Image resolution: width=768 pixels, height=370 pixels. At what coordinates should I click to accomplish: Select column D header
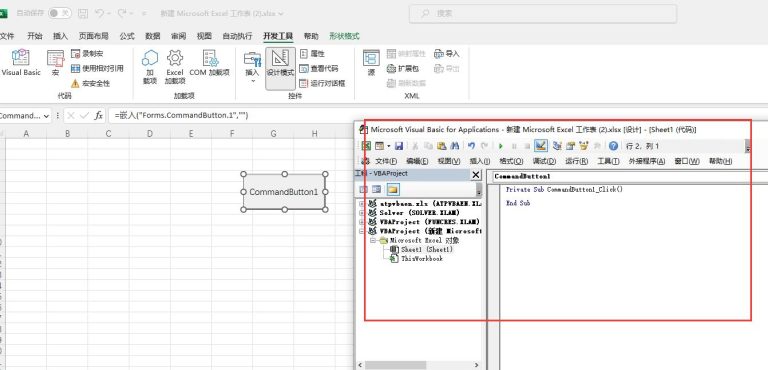(149, 133)
